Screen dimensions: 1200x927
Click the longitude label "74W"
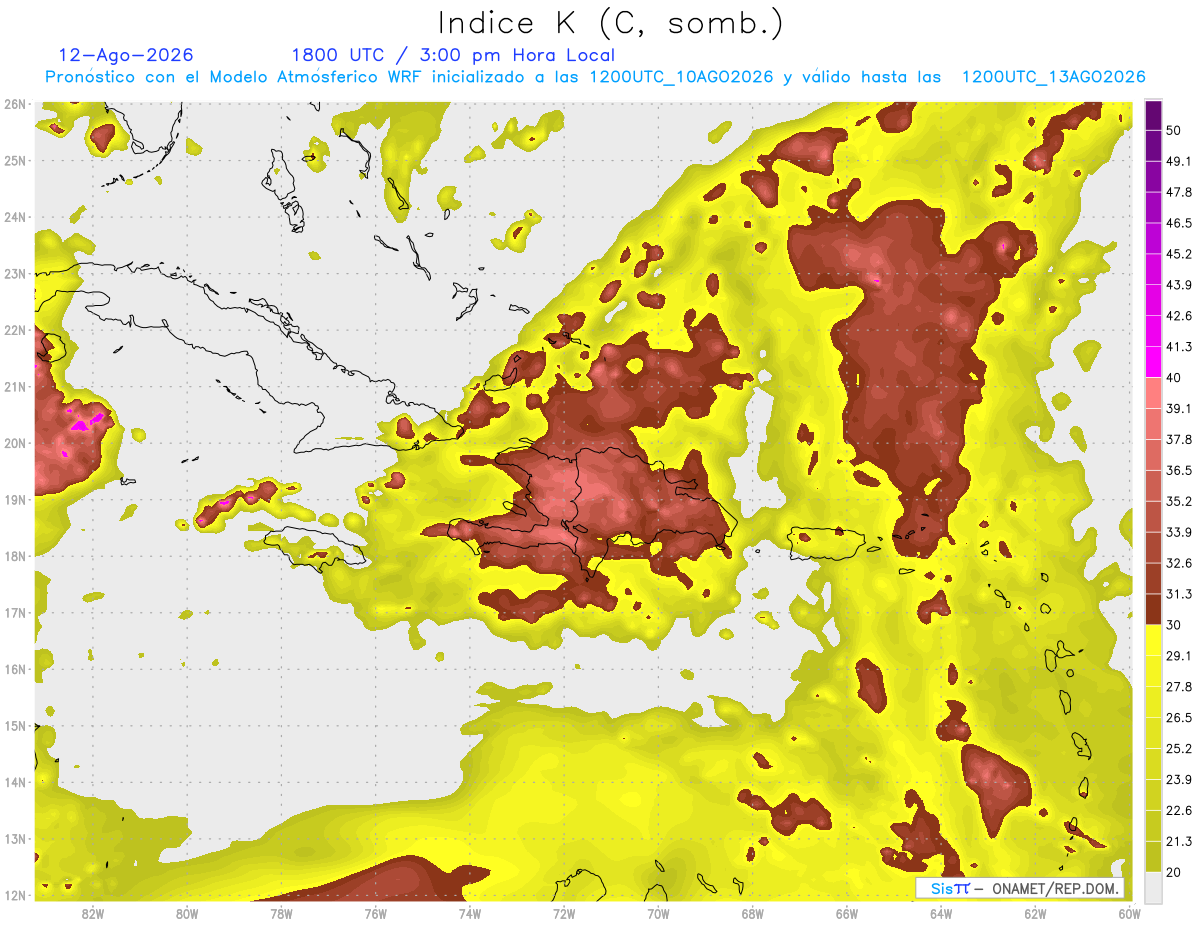coord(470,913)
